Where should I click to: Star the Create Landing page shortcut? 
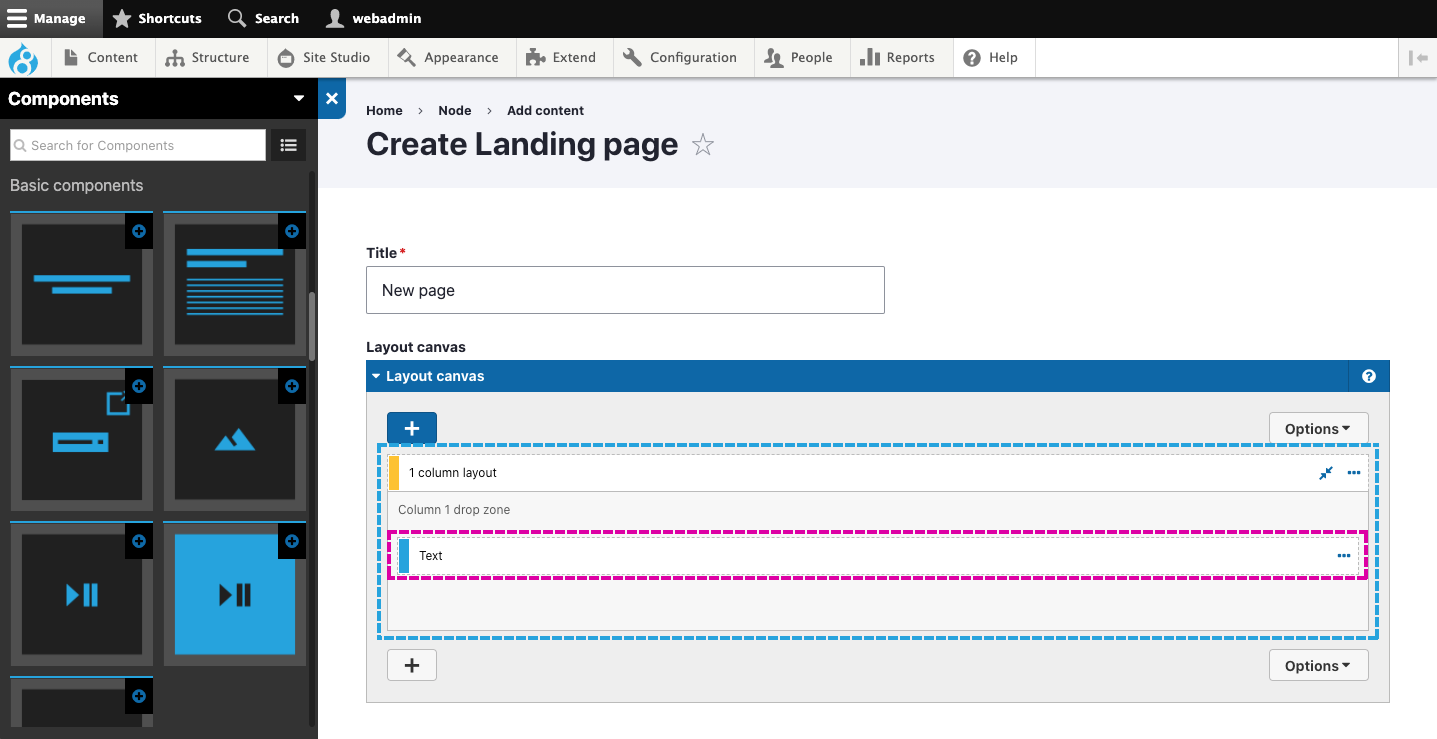click(703, 145)
